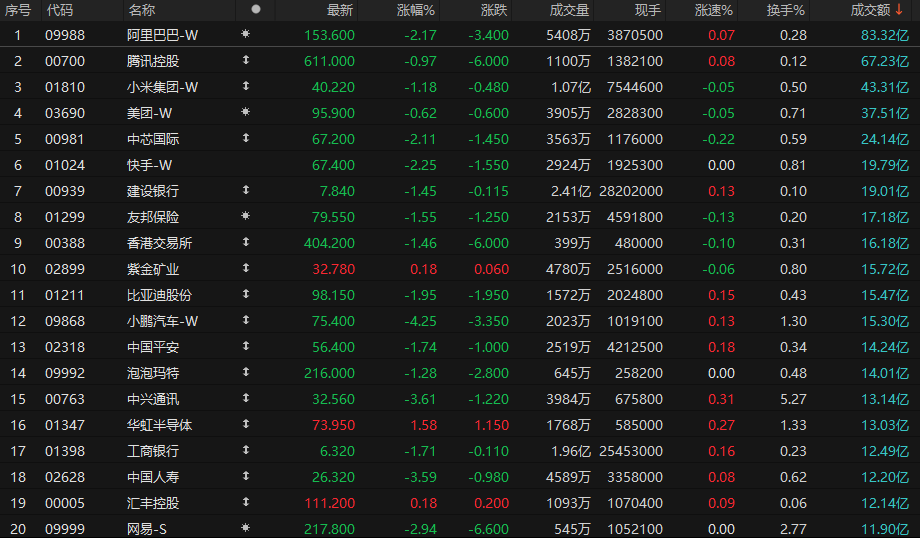Select the stock name 中国平安

[153, 347]
